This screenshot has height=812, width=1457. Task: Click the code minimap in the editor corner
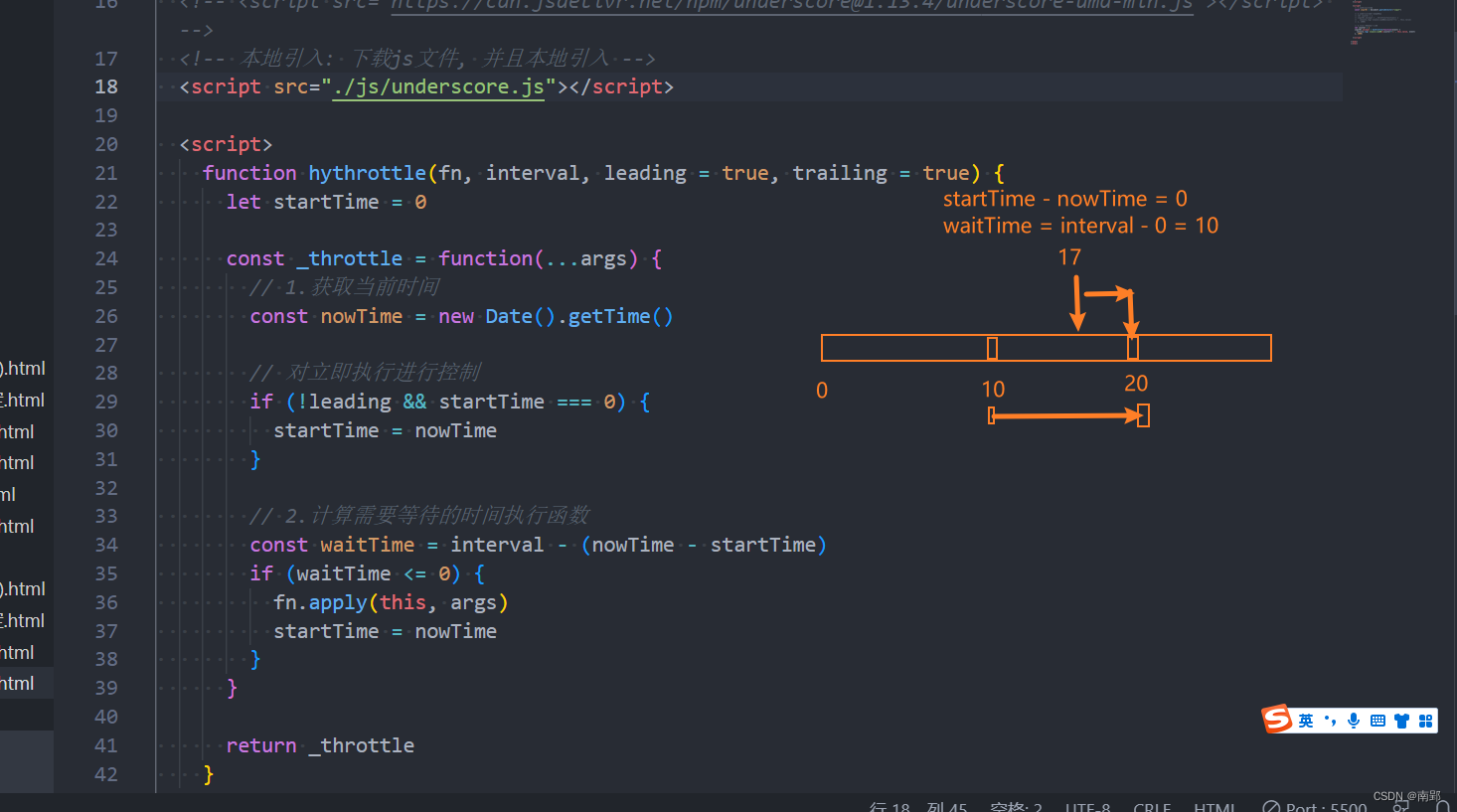click(1383, 24)
